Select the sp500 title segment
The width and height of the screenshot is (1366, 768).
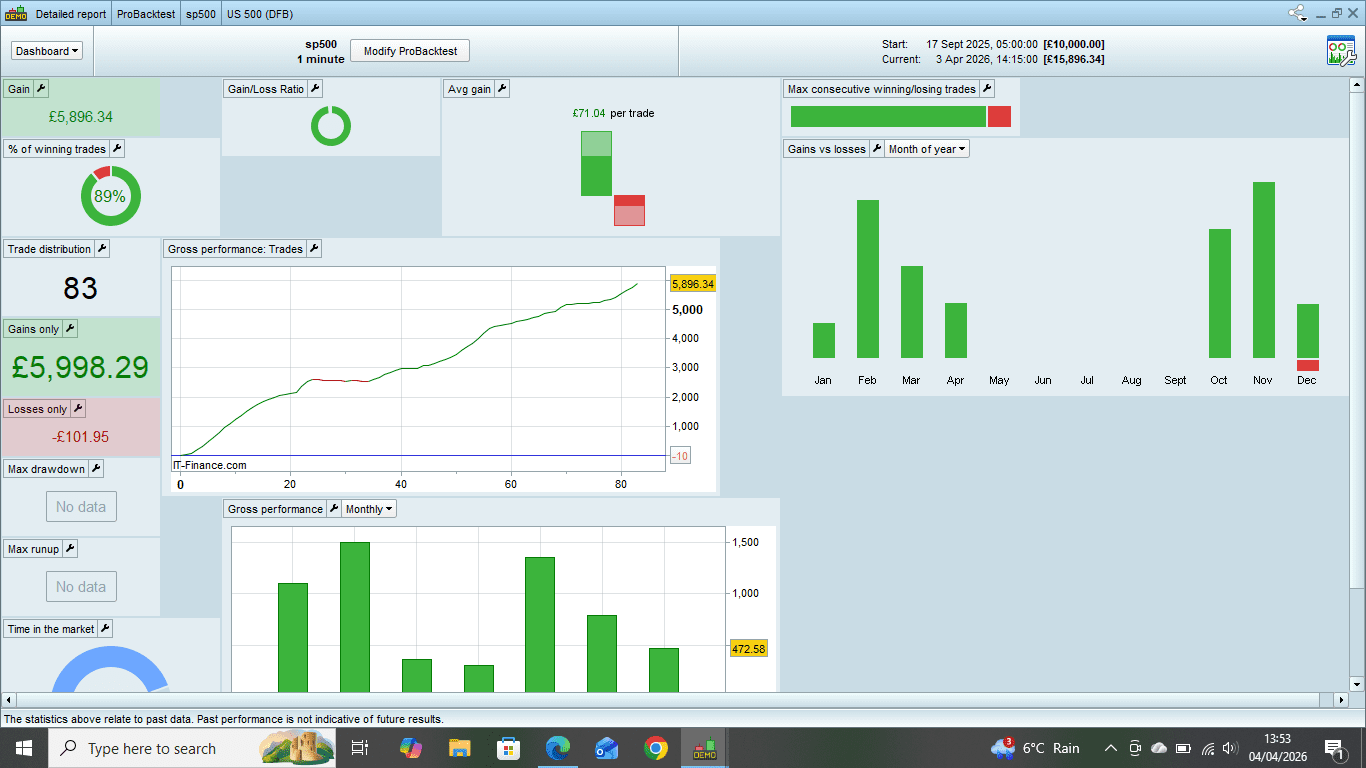pyautogui.click(x=202, y=14)
